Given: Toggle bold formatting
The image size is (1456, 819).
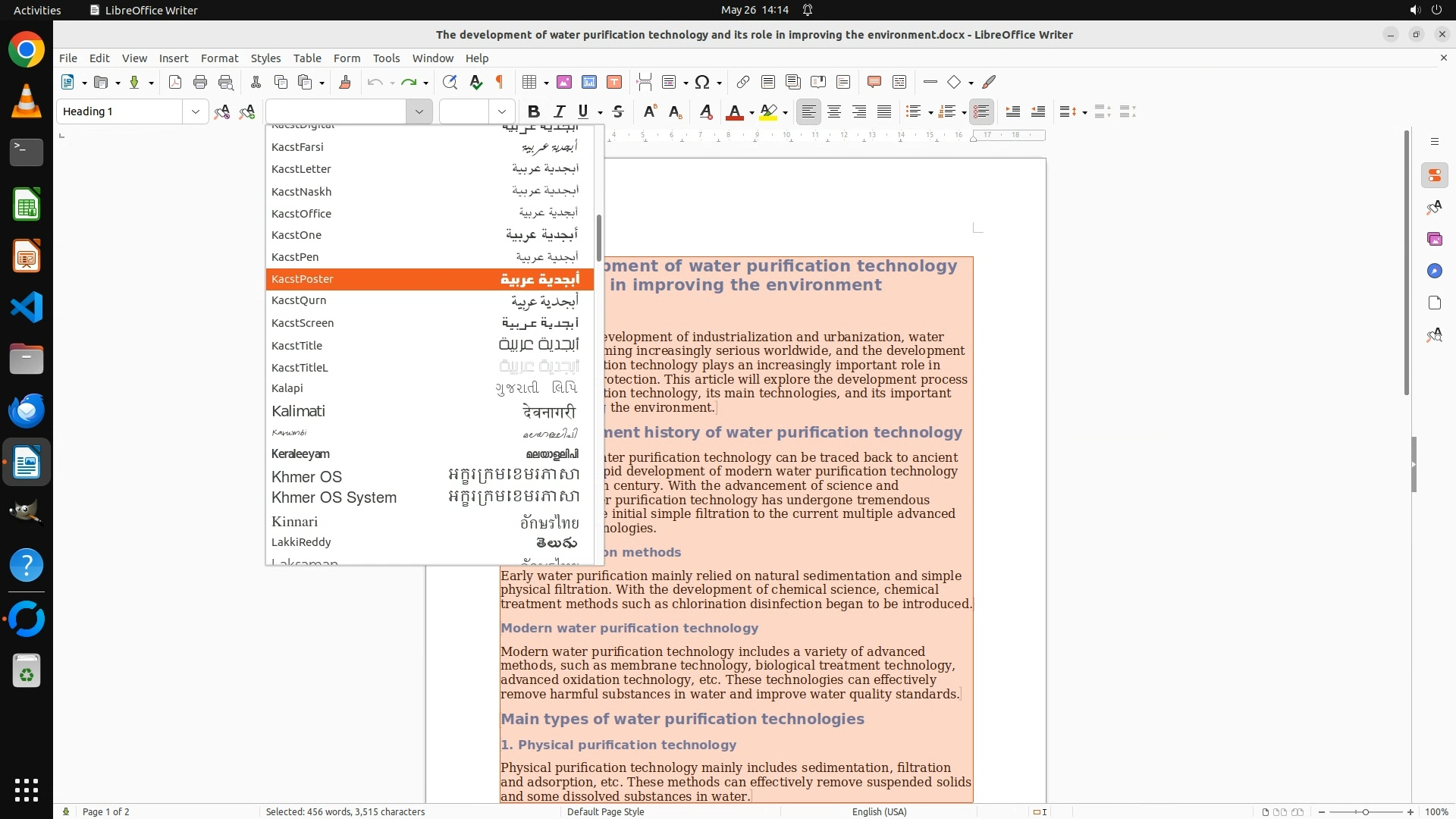Looking at the screenshot, I should (533, 111).
